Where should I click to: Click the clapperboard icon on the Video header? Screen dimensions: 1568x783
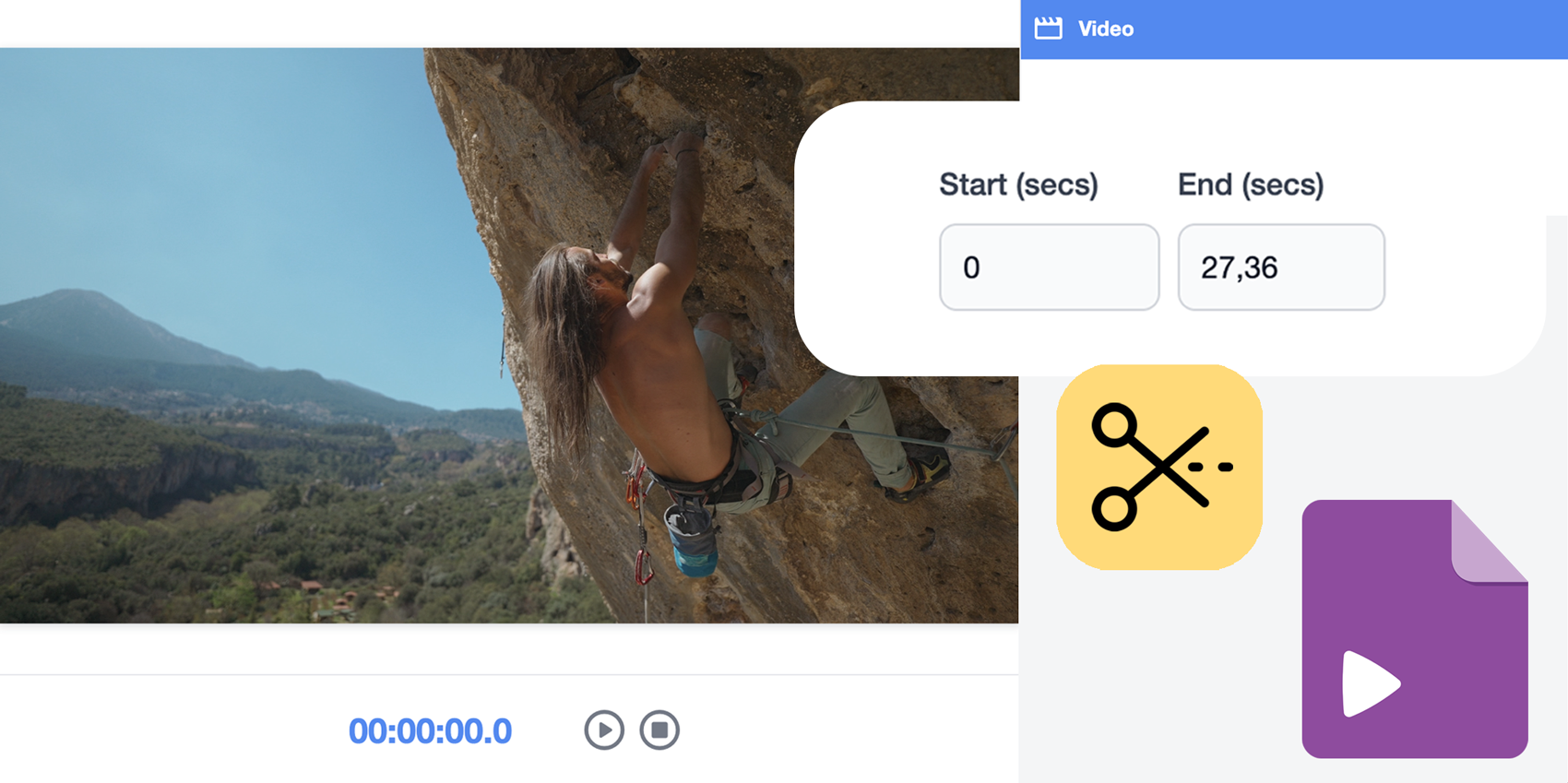pyautogui.click(x=1049, y=28)
